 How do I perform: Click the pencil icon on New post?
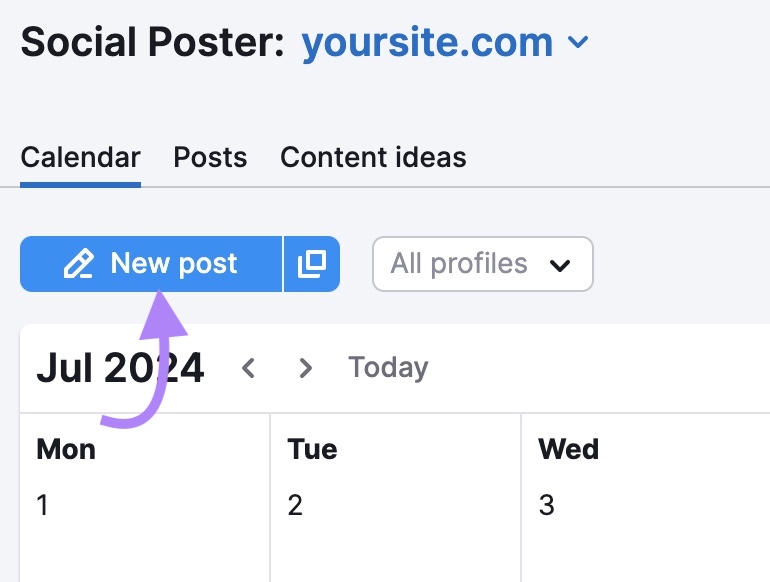point(79,264)
